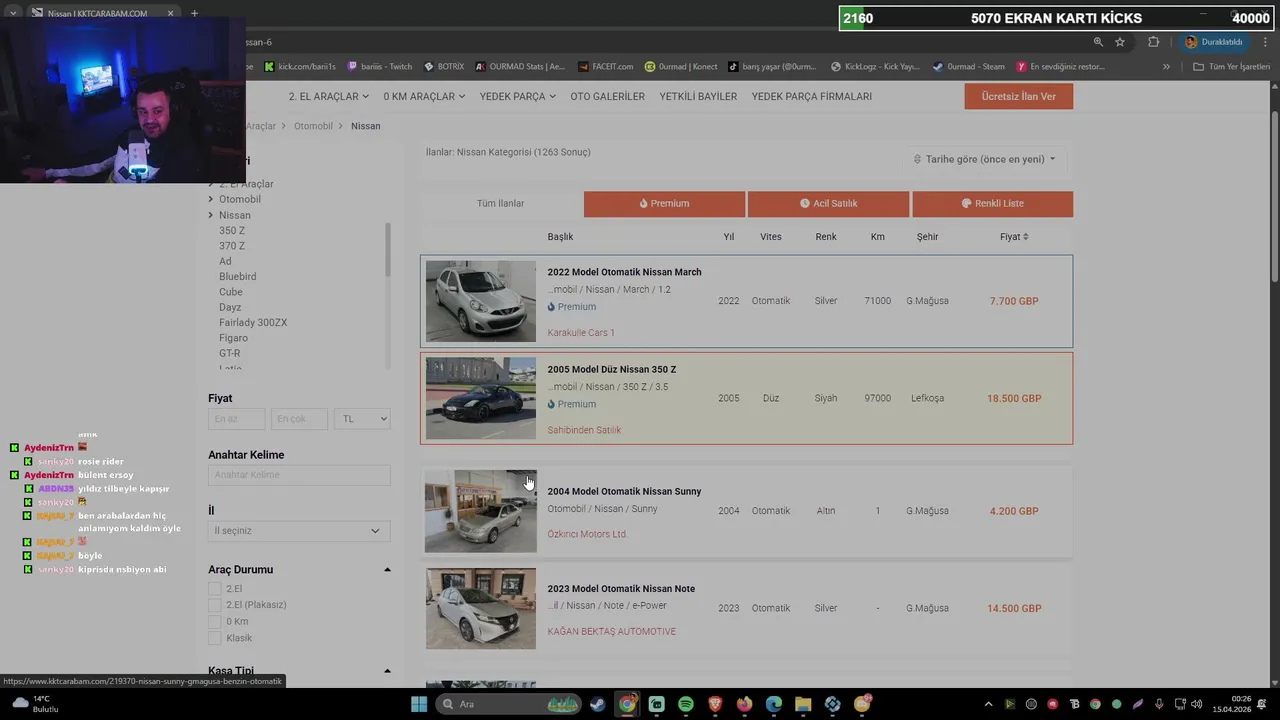The width and height of the screenshot is (1280, 720).
Task: Collapse the Kasa Tipi section
Action: (387, 671)
